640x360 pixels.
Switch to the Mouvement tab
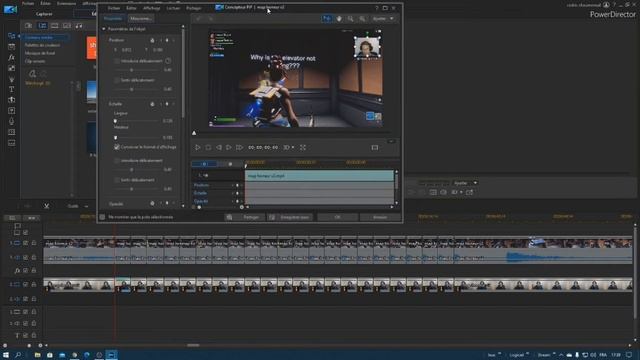point(141,18)
